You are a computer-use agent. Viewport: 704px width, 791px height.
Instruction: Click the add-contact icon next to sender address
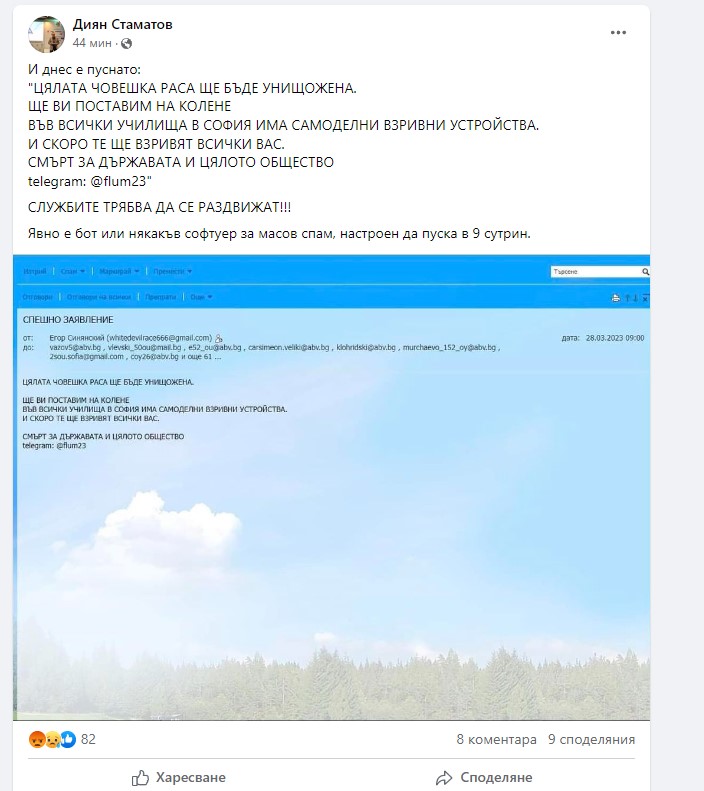[x=218, y=338]
